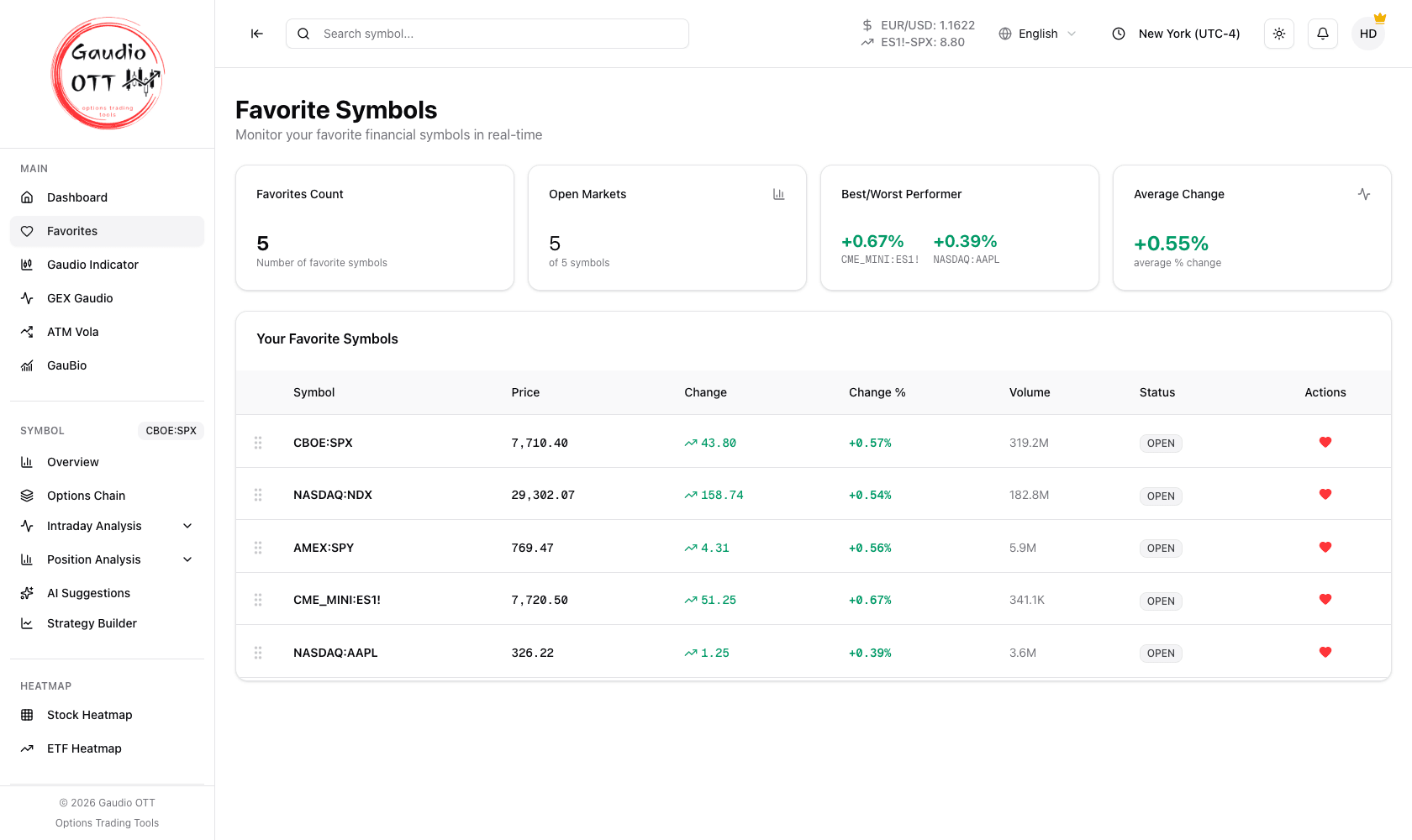Click the drag handle for CBOE:SPX row

[x=258, y=443]
